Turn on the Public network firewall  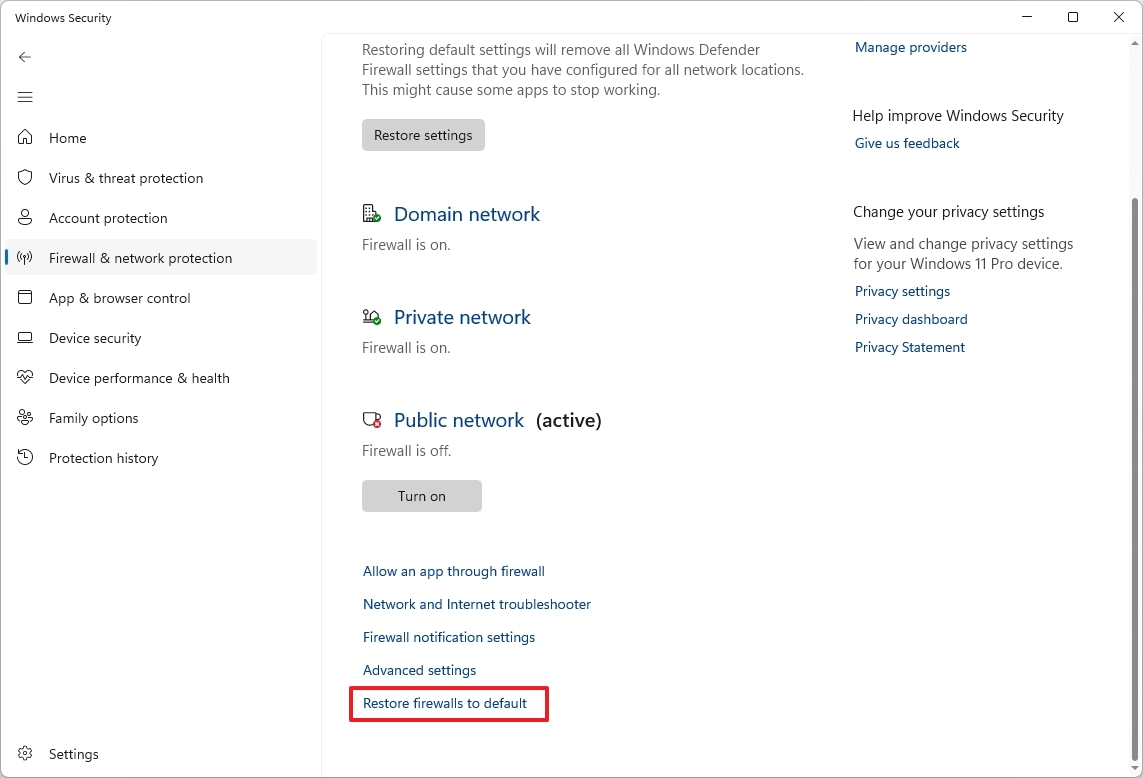421,495
